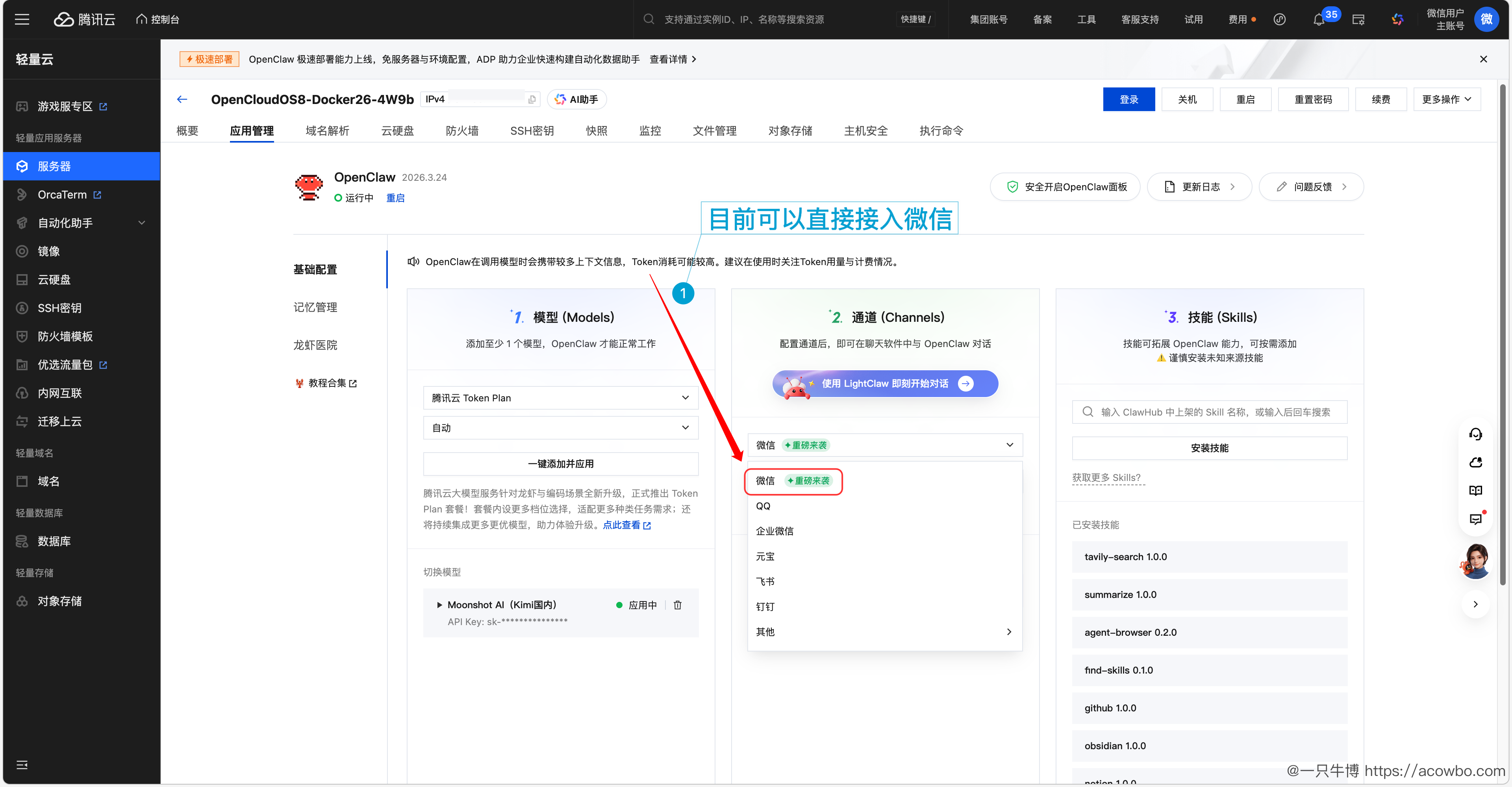Click the AI assistant icon in top bar
1512x787 pixels.
[x=1397, y=19]
